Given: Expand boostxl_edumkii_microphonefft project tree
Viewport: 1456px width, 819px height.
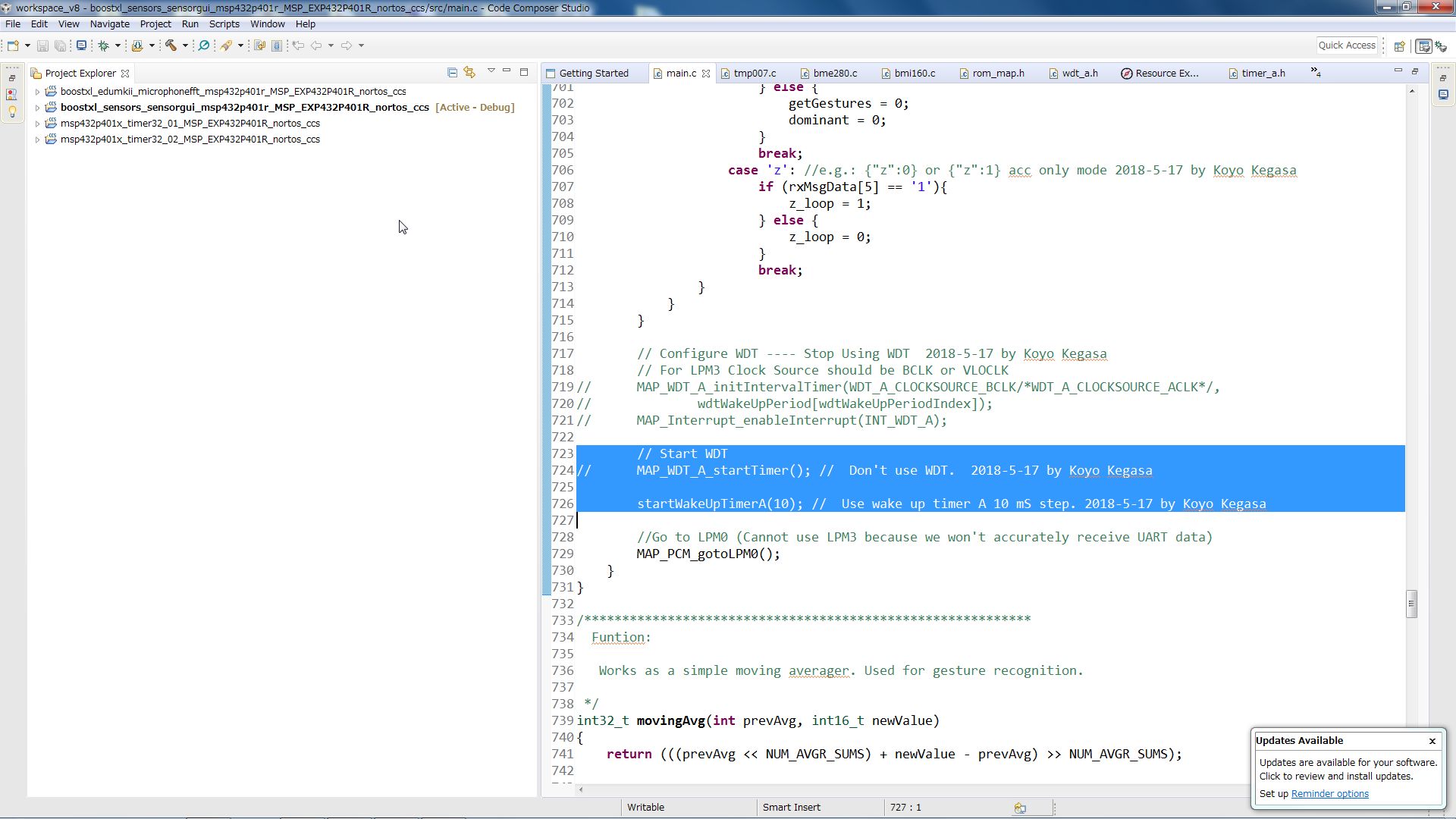Looking at the screenshot, I should 37,92.
